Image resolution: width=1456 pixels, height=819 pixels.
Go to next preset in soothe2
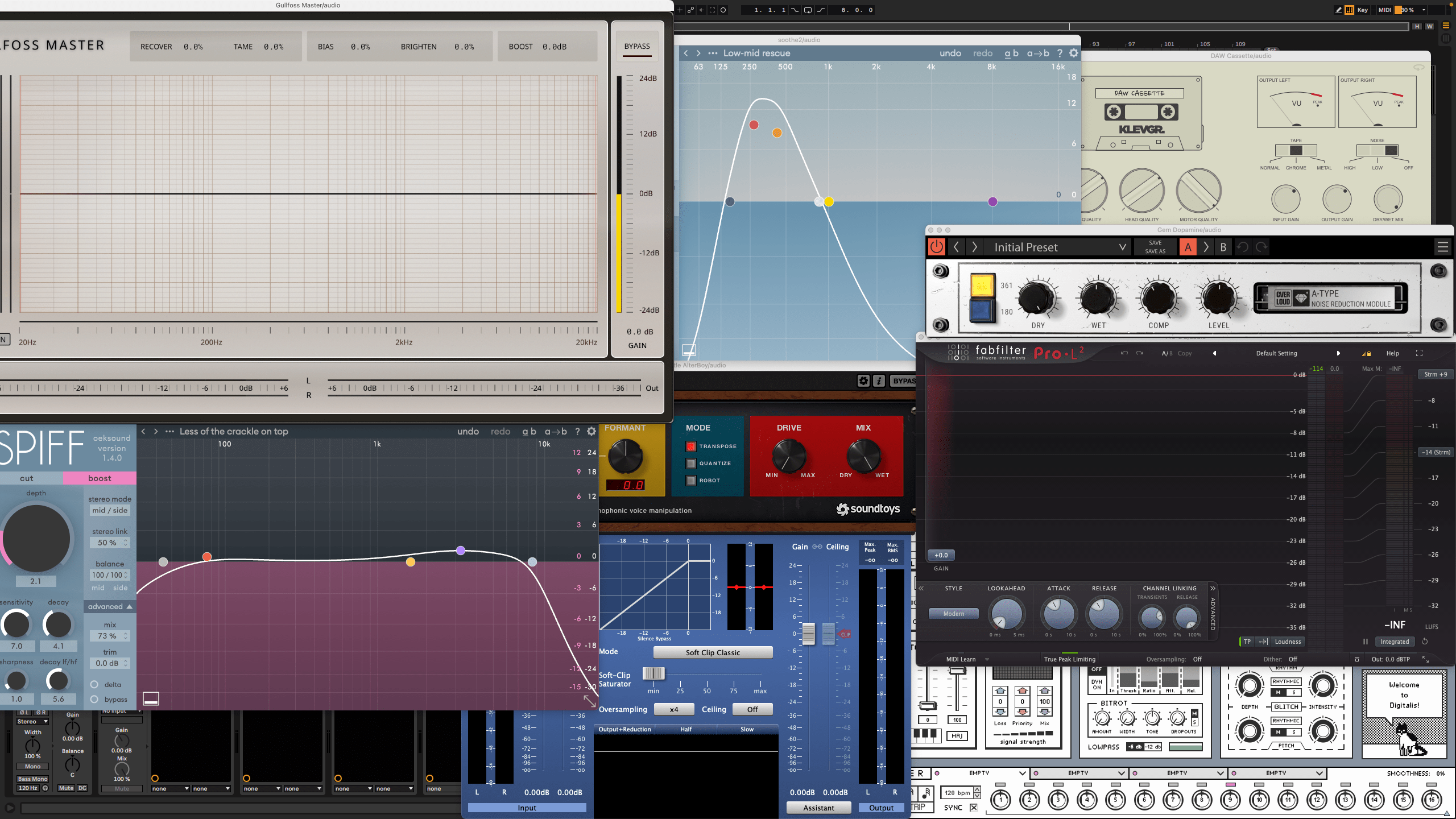click(698, 53)
